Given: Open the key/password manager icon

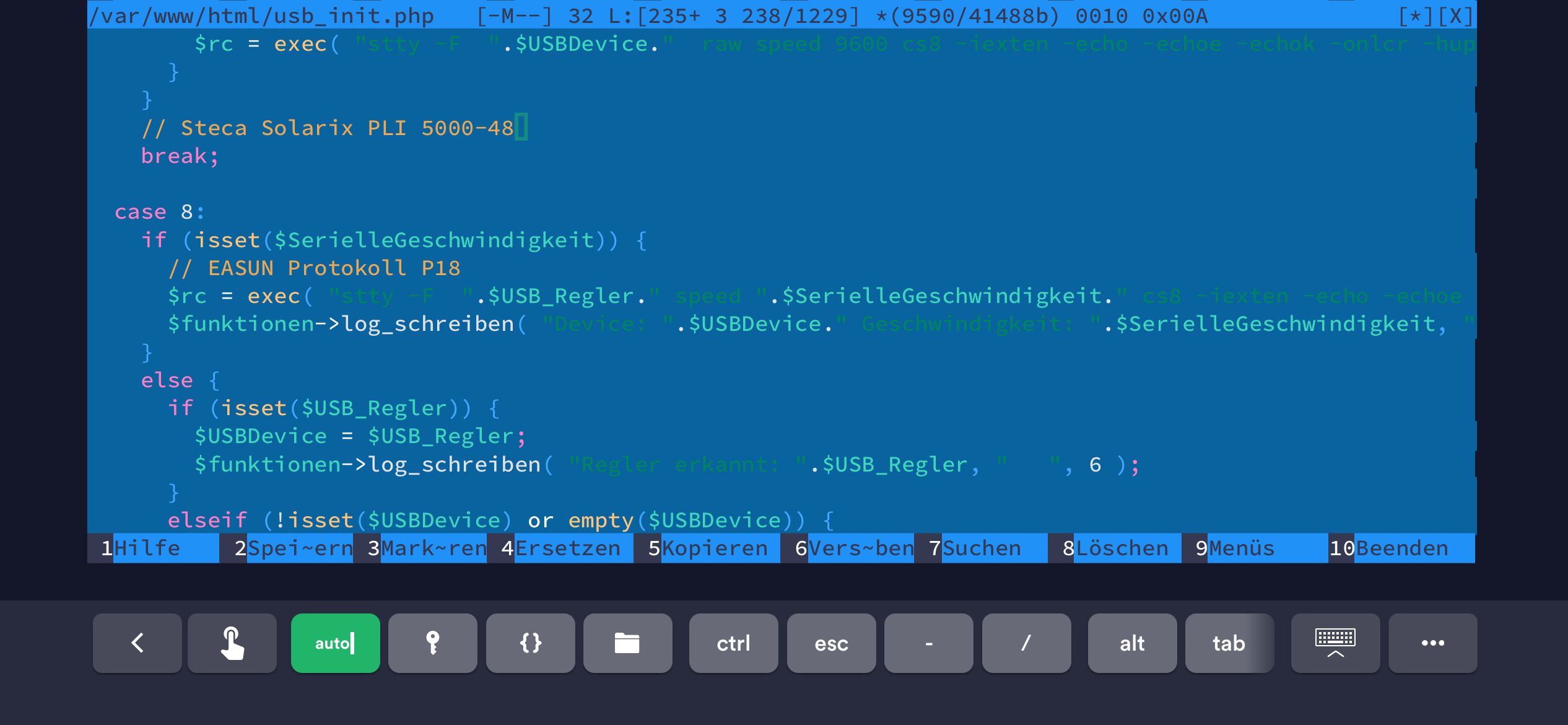Looking at the screenshot, I should [432, 643].
